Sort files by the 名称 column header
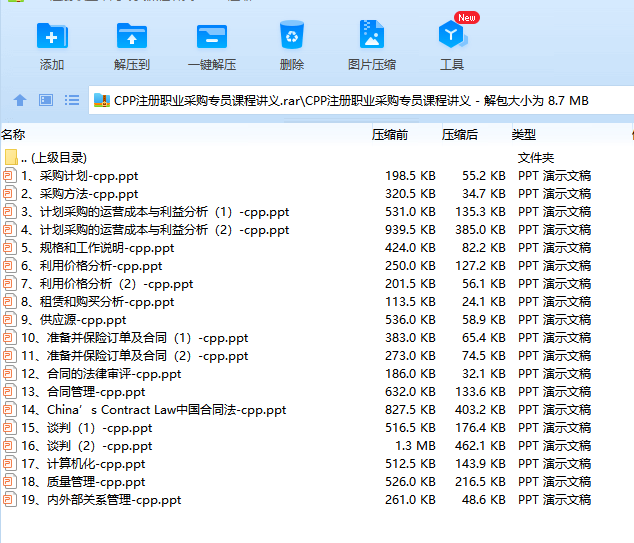 14,134
